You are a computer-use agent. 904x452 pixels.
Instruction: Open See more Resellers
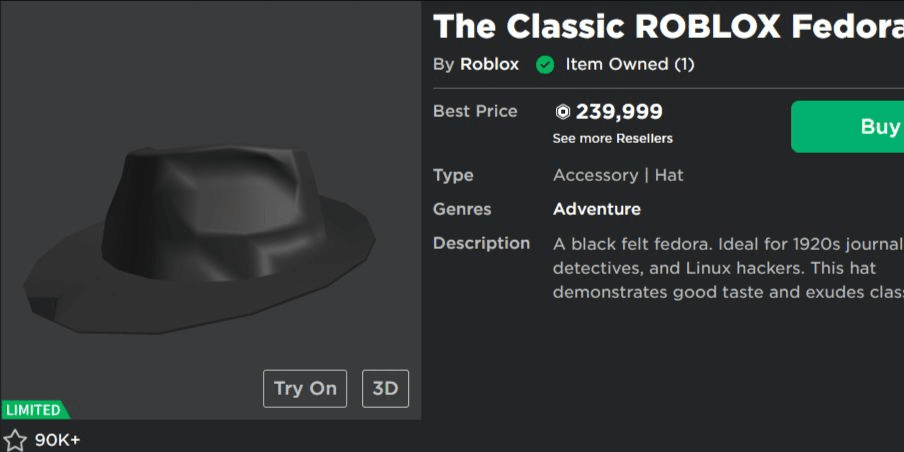[612, 139]
